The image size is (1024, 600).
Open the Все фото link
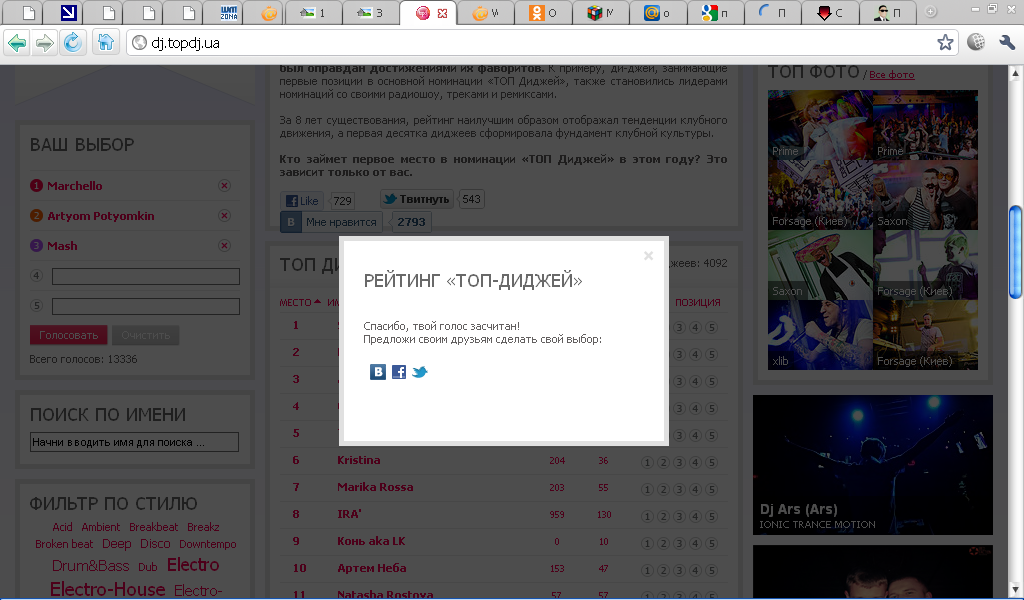click(891, 75)
